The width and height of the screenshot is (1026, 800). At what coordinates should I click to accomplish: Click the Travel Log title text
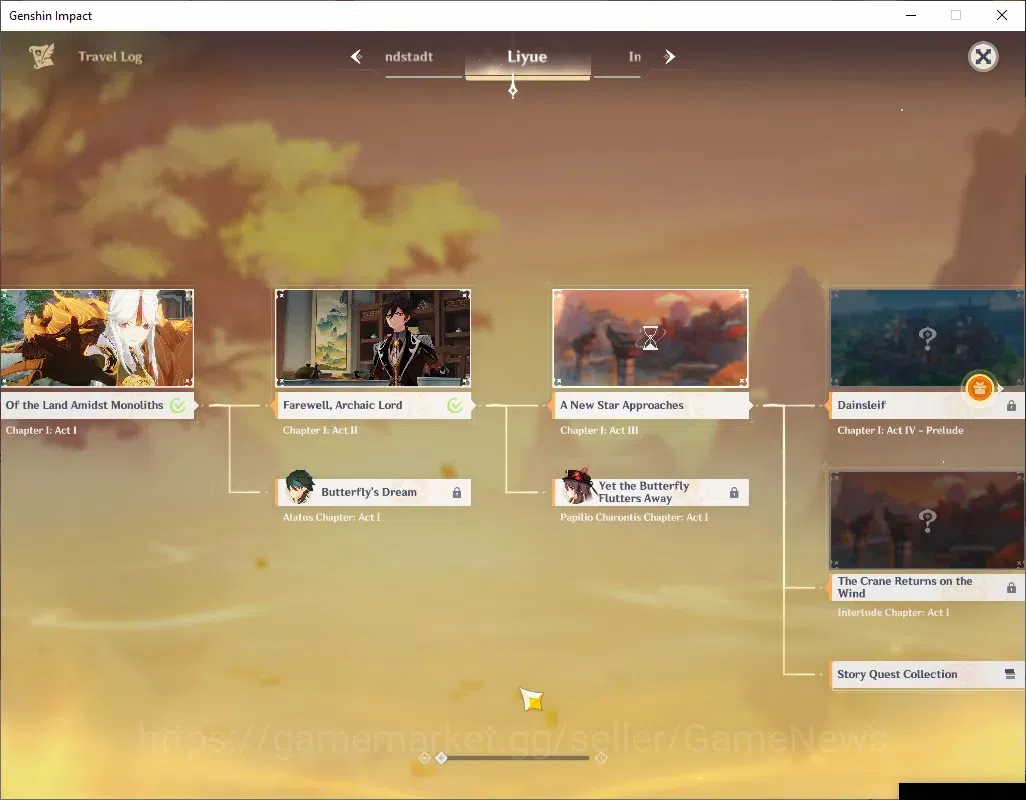[110, 57]
